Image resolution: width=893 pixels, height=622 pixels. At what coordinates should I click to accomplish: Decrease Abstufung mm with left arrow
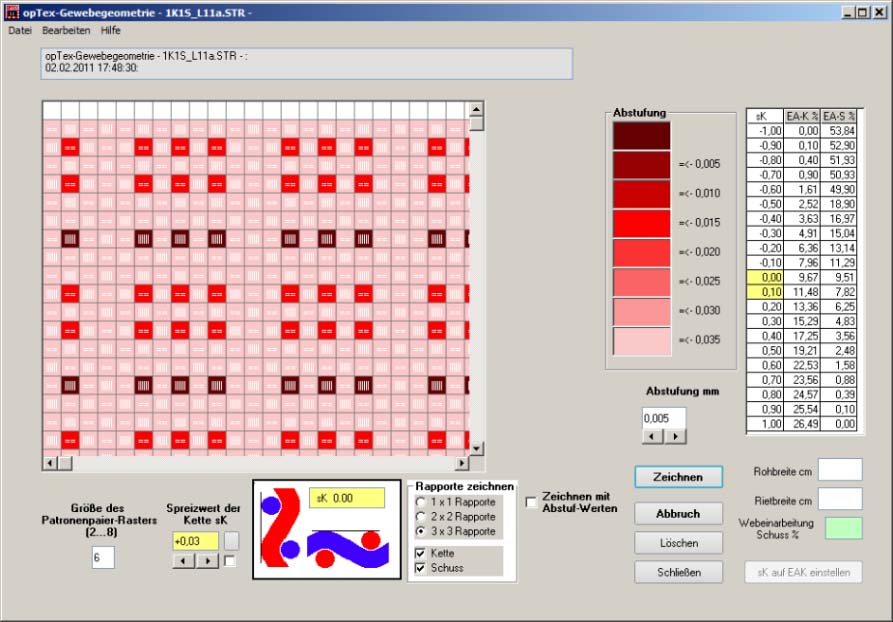point(653,436)
